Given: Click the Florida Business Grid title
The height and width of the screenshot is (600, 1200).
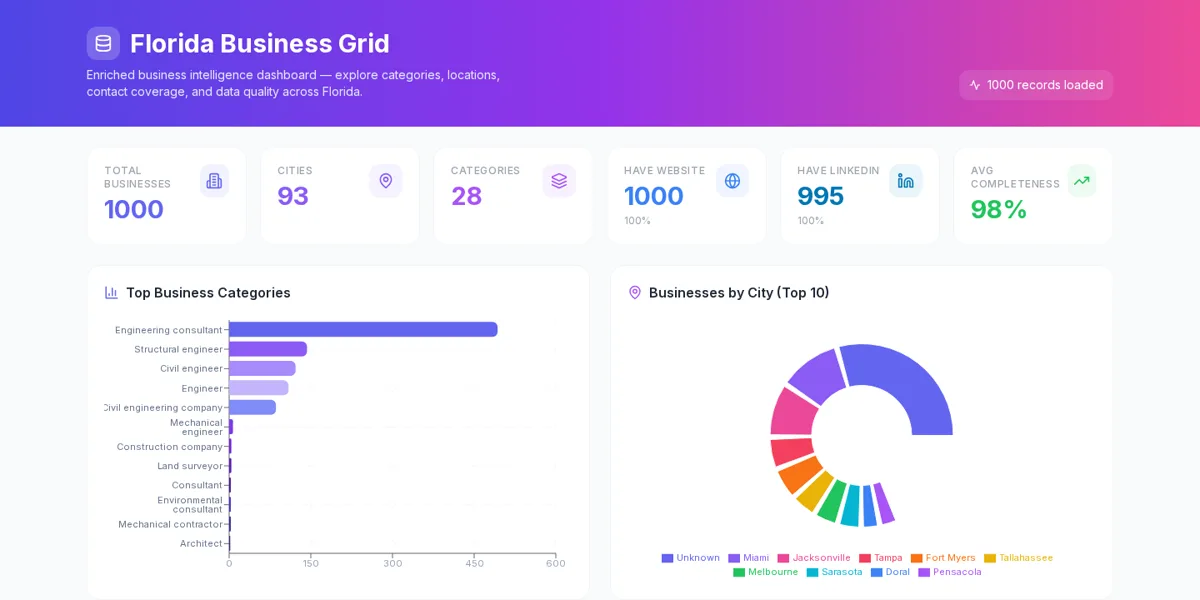Looking at the screenshot, I should pyautogui.click(x=260, y=43).
